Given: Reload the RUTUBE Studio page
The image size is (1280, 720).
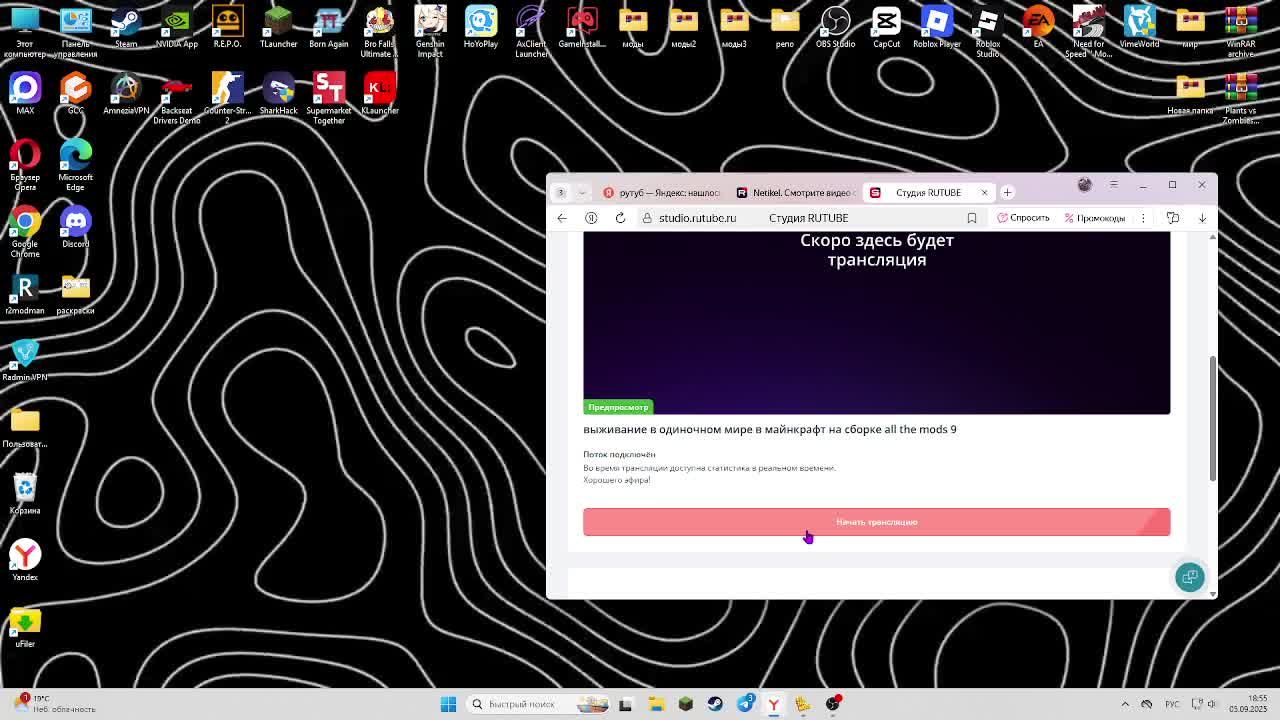Looking at the screenshot, I should pyautogui.click(x=620, y=218).
